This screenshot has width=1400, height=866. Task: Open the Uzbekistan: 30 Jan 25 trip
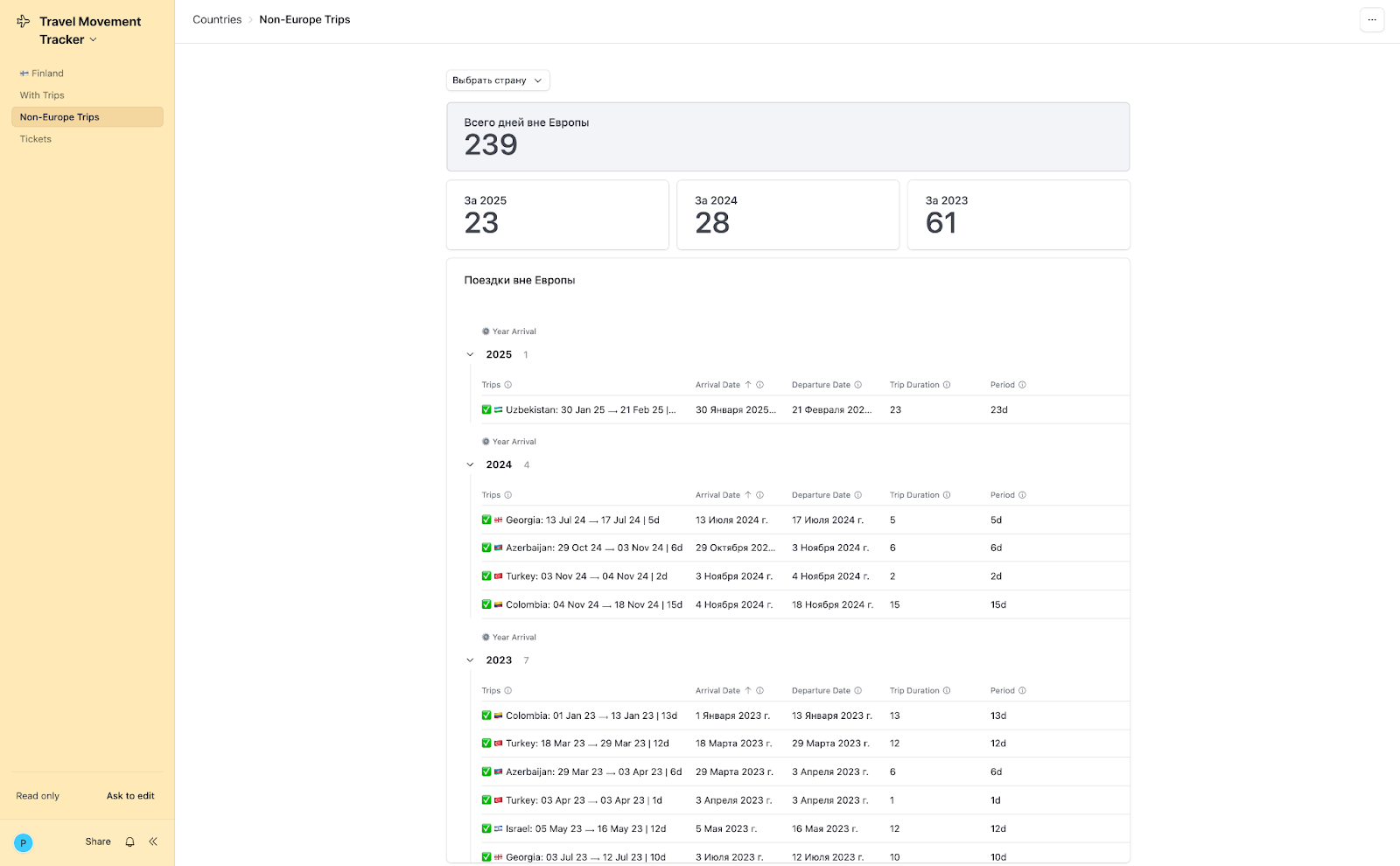(579, 409)
